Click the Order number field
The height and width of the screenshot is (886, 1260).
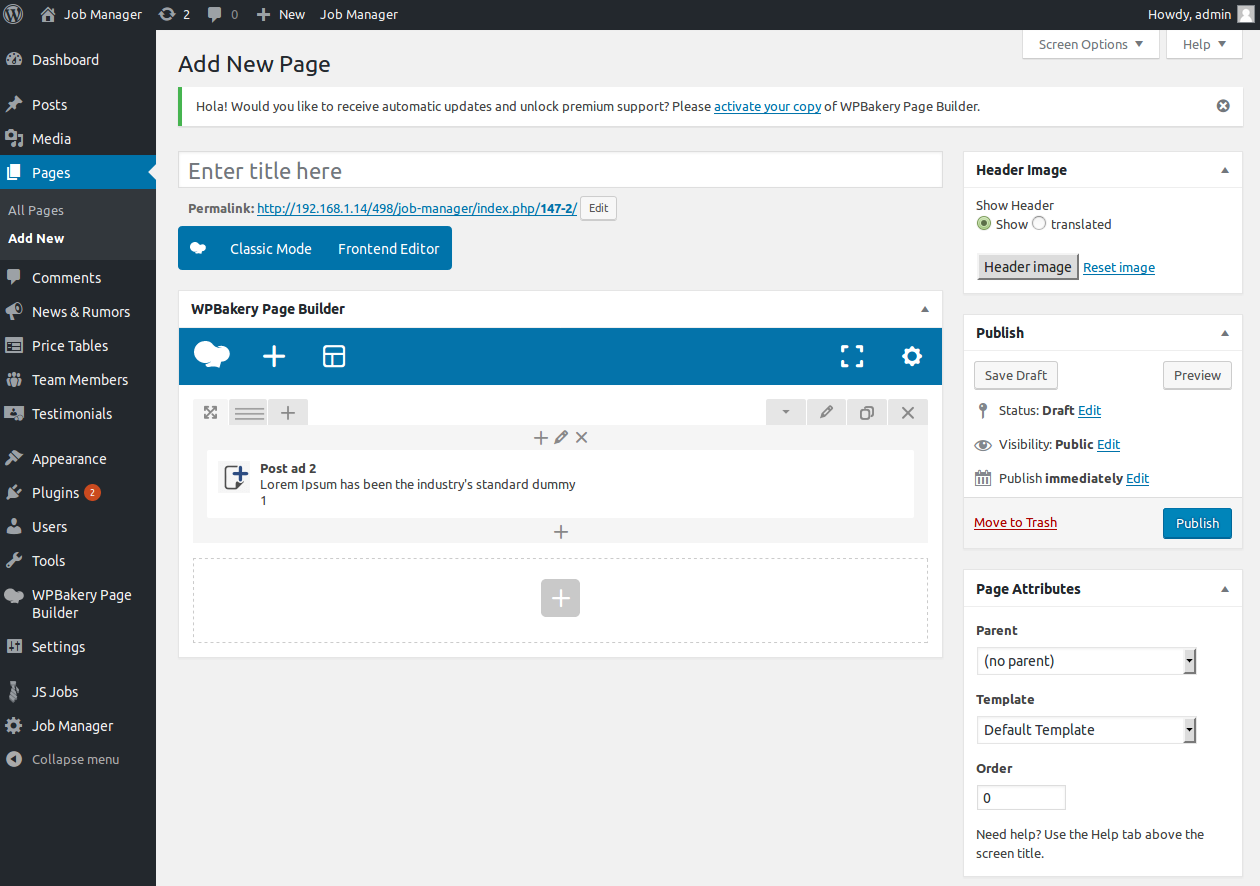coord(1021,798)
